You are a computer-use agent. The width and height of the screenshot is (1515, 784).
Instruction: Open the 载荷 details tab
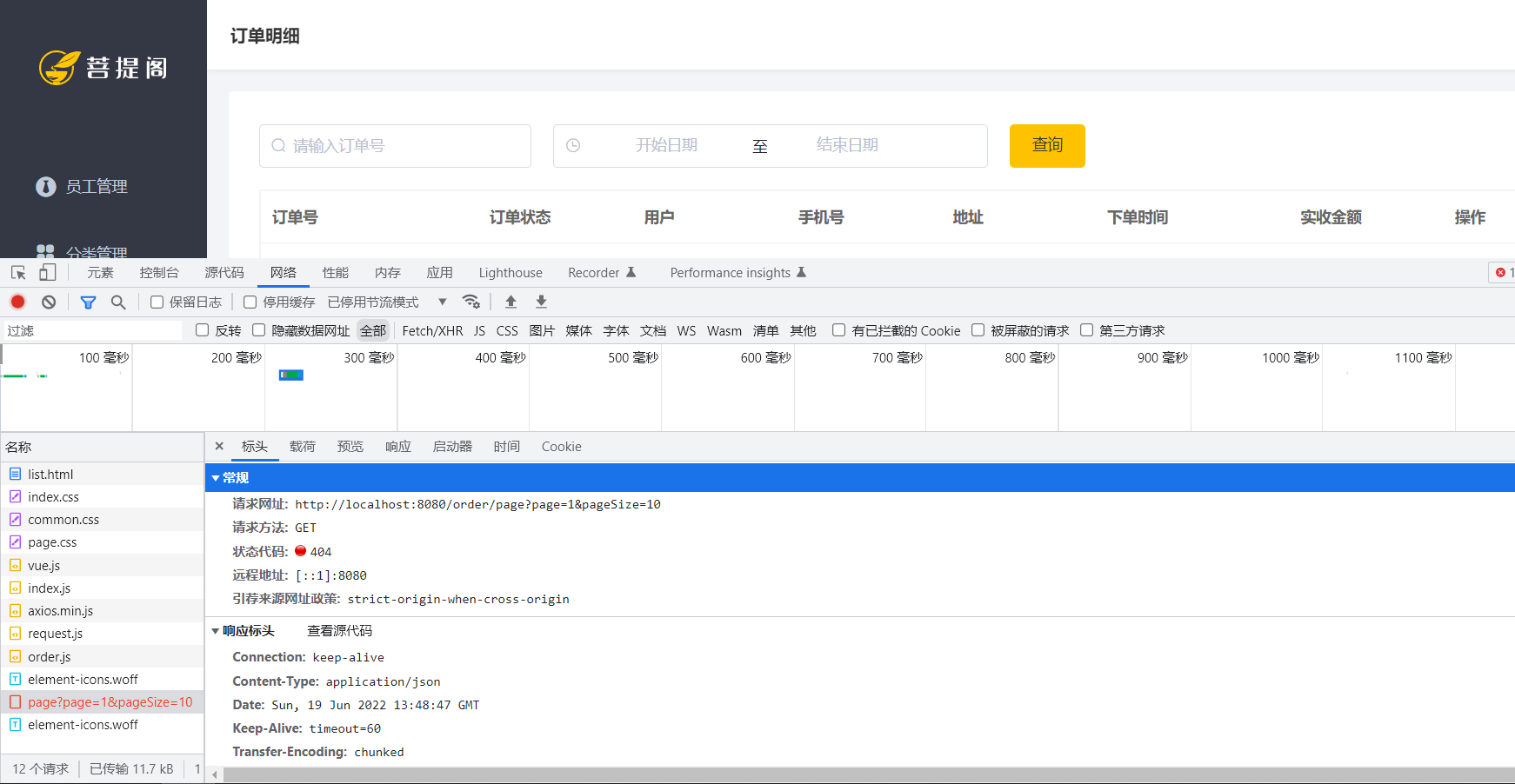pyautogui.click(x=303, y=446)
